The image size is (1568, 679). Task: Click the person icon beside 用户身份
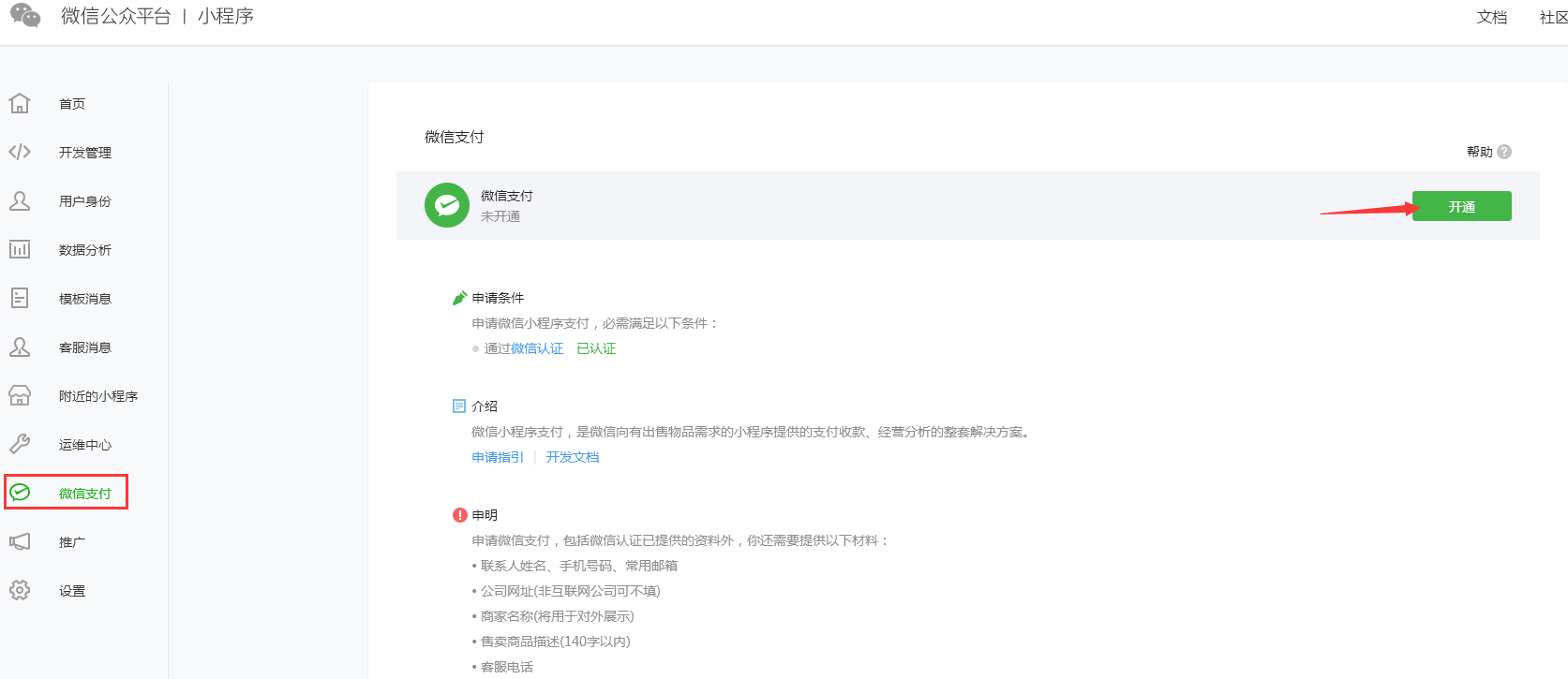(x=20, y=200)
